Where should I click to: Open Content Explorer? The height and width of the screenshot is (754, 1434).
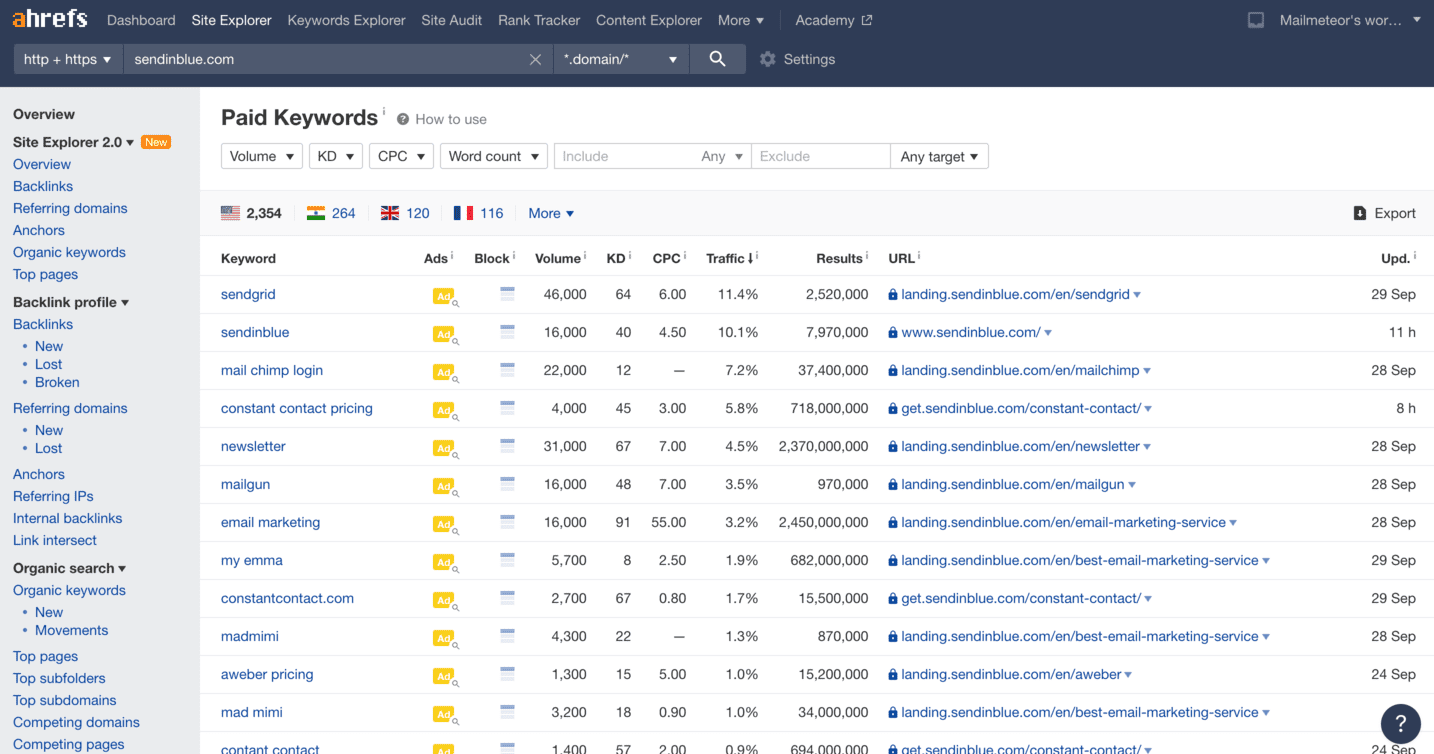pos(649,20)
